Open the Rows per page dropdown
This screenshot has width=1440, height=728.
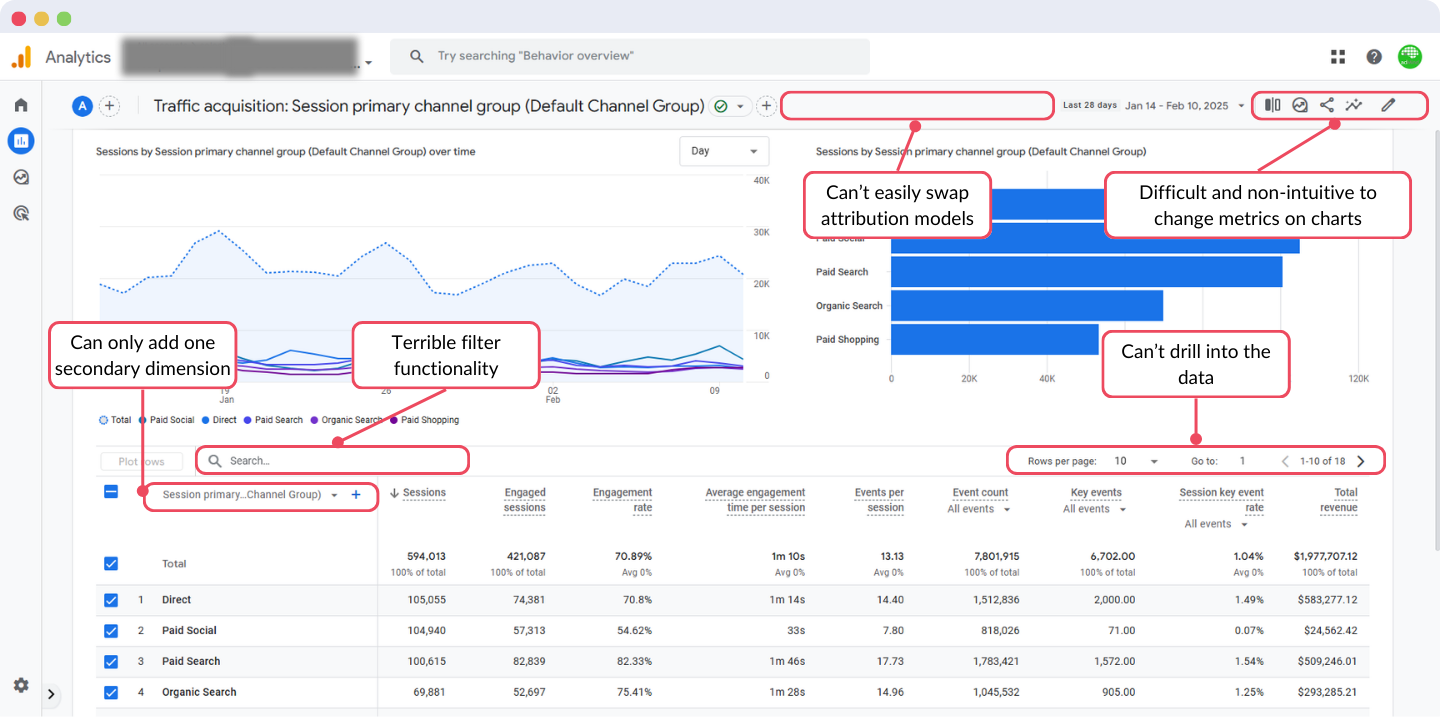coord(1135,461)
